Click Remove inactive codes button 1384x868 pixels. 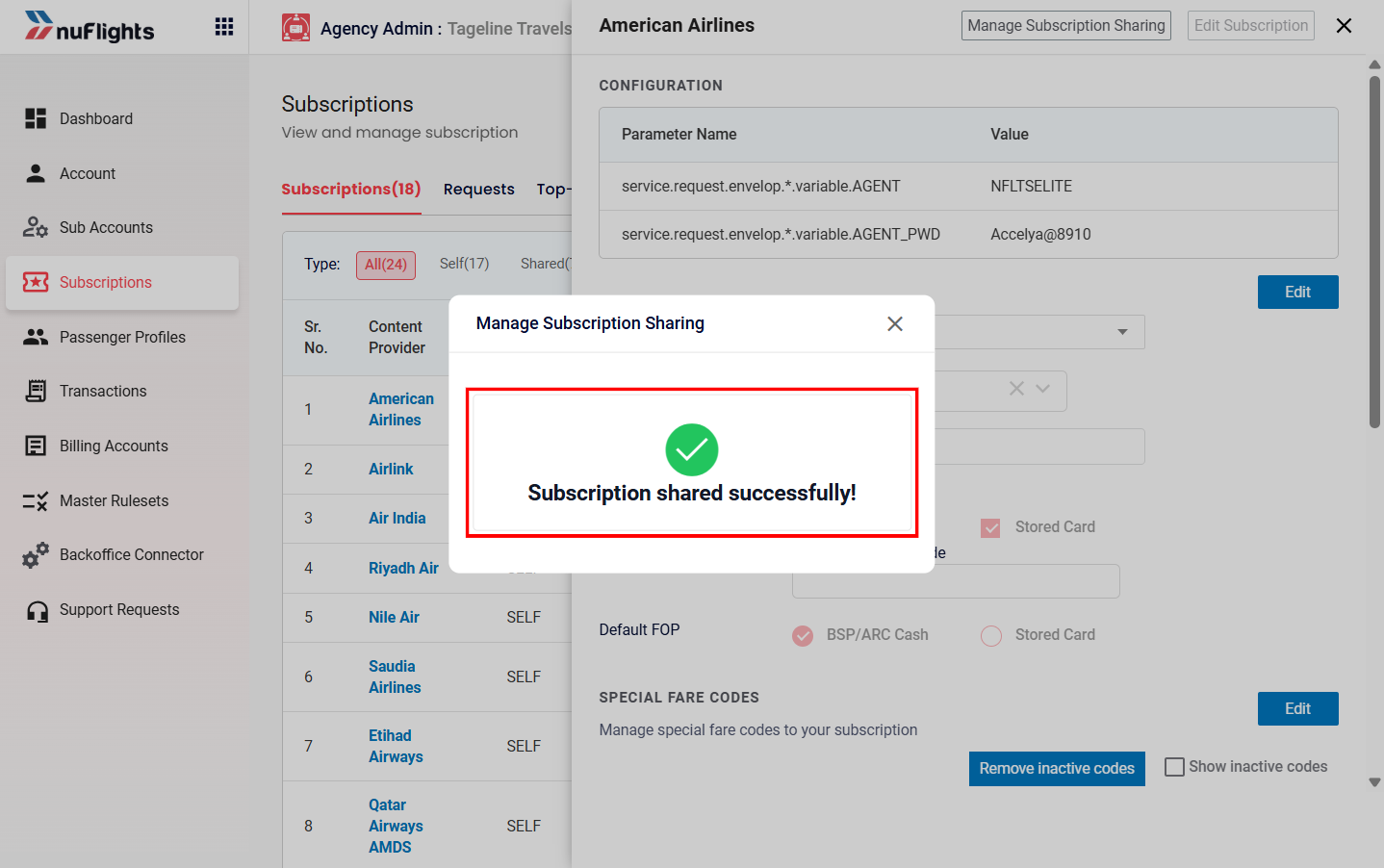click(1057, 769)
